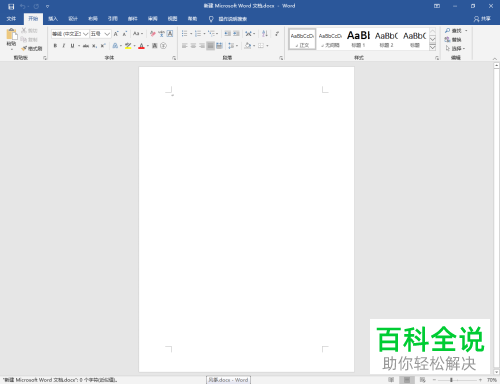Open the Tell Me lightbulb search
This screenshot has height=384, width=500.
(x=211, y=19)
